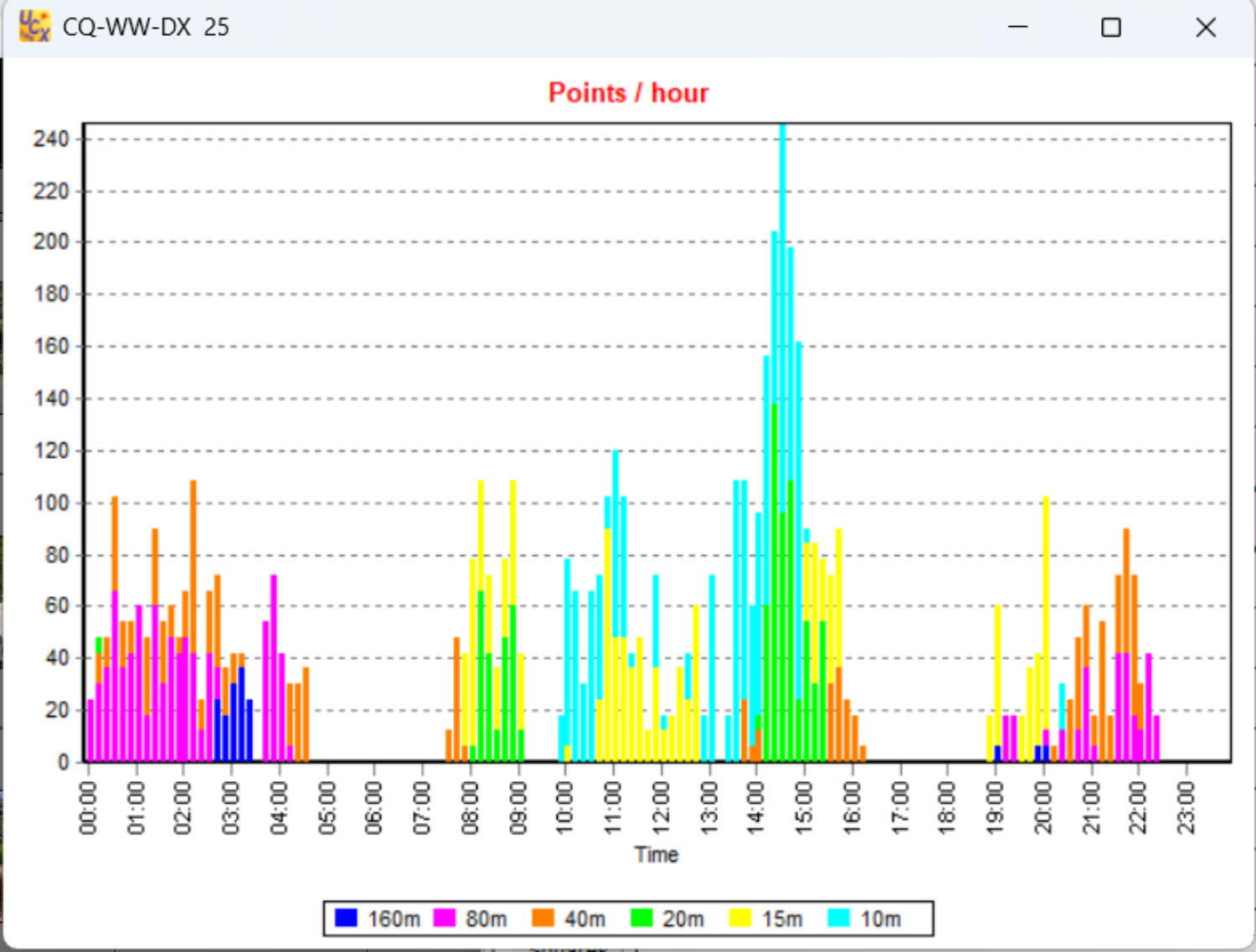This screenshot has width=1256, height=952.
Task: Click the yellow 15m legend swatch
Action: click(x=740, y=918)
